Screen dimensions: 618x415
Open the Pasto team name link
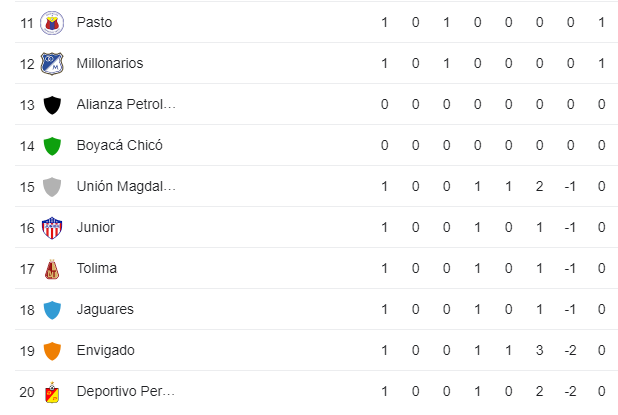[94, 22]
